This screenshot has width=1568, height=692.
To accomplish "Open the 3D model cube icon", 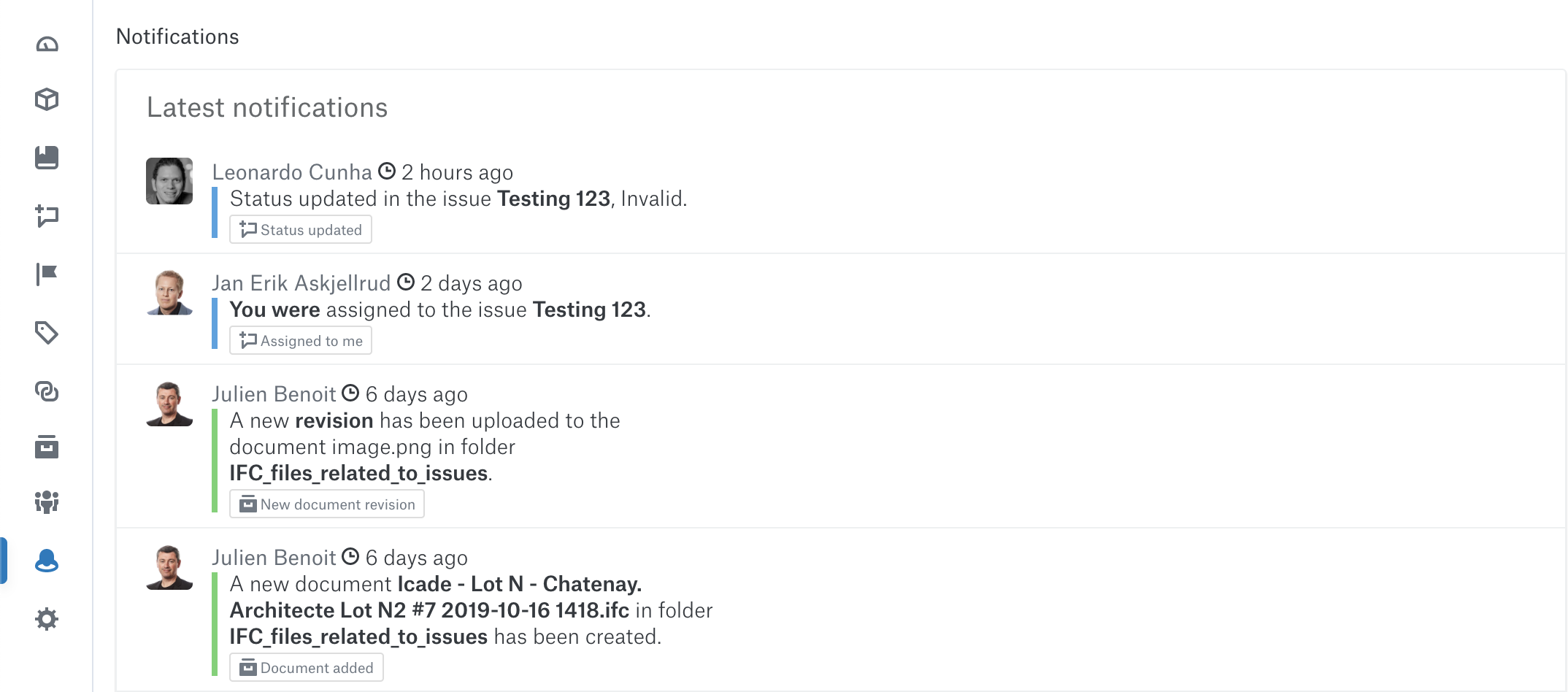I will click(x=47, y=99).
